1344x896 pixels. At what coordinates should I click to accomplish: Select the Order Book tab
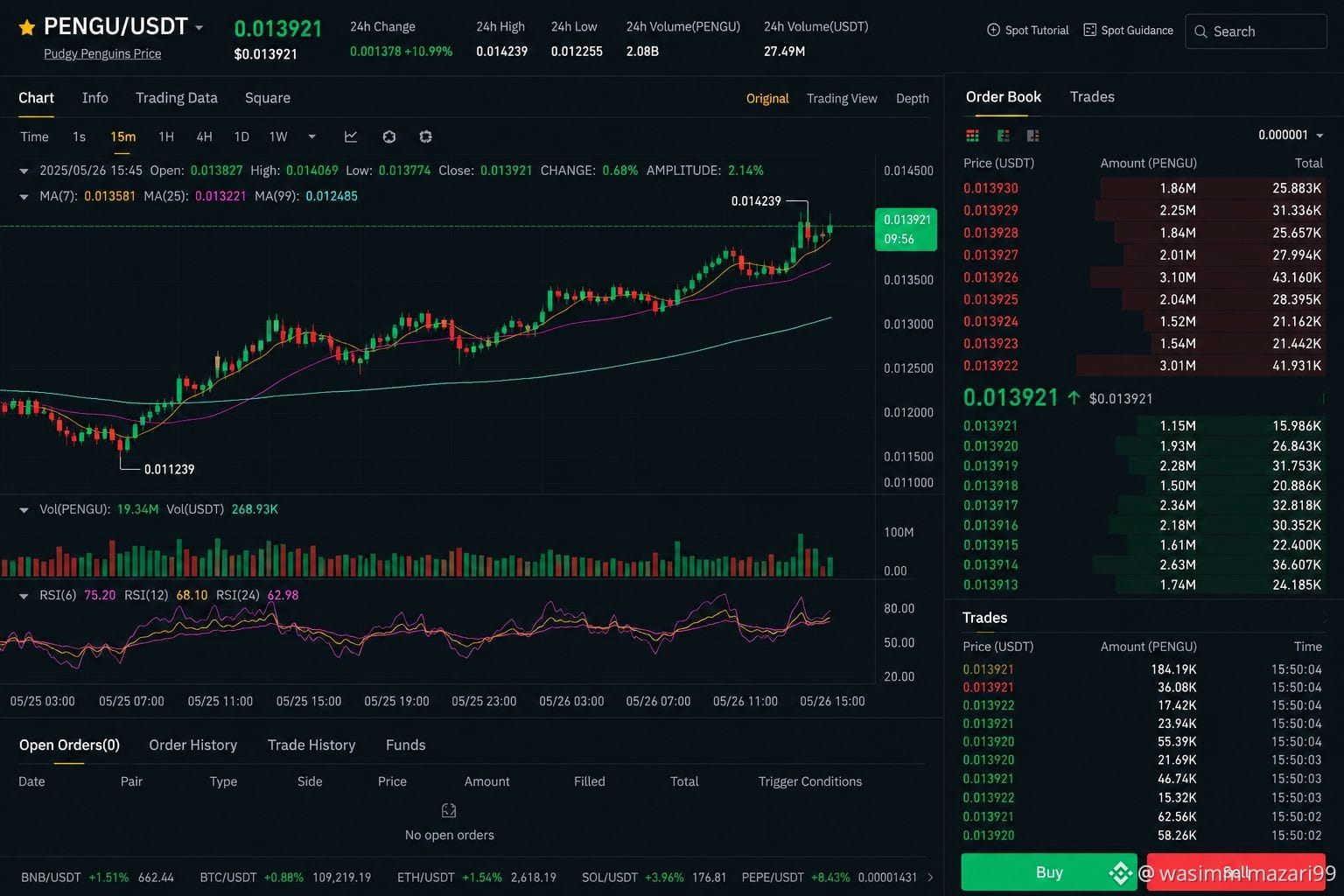tap(1004, 97)
